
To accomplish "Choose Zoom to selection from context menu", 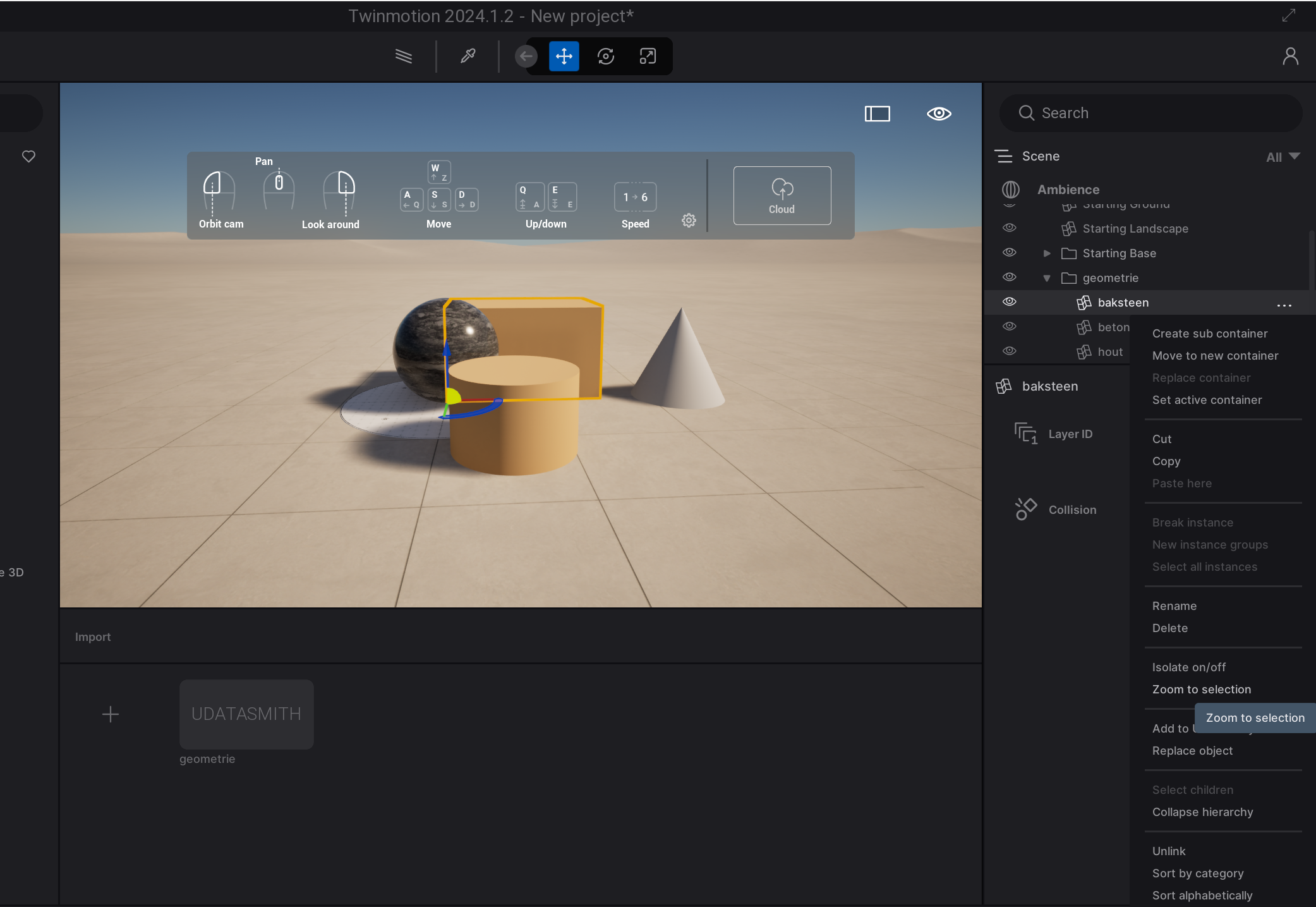I will [1201, 690].
